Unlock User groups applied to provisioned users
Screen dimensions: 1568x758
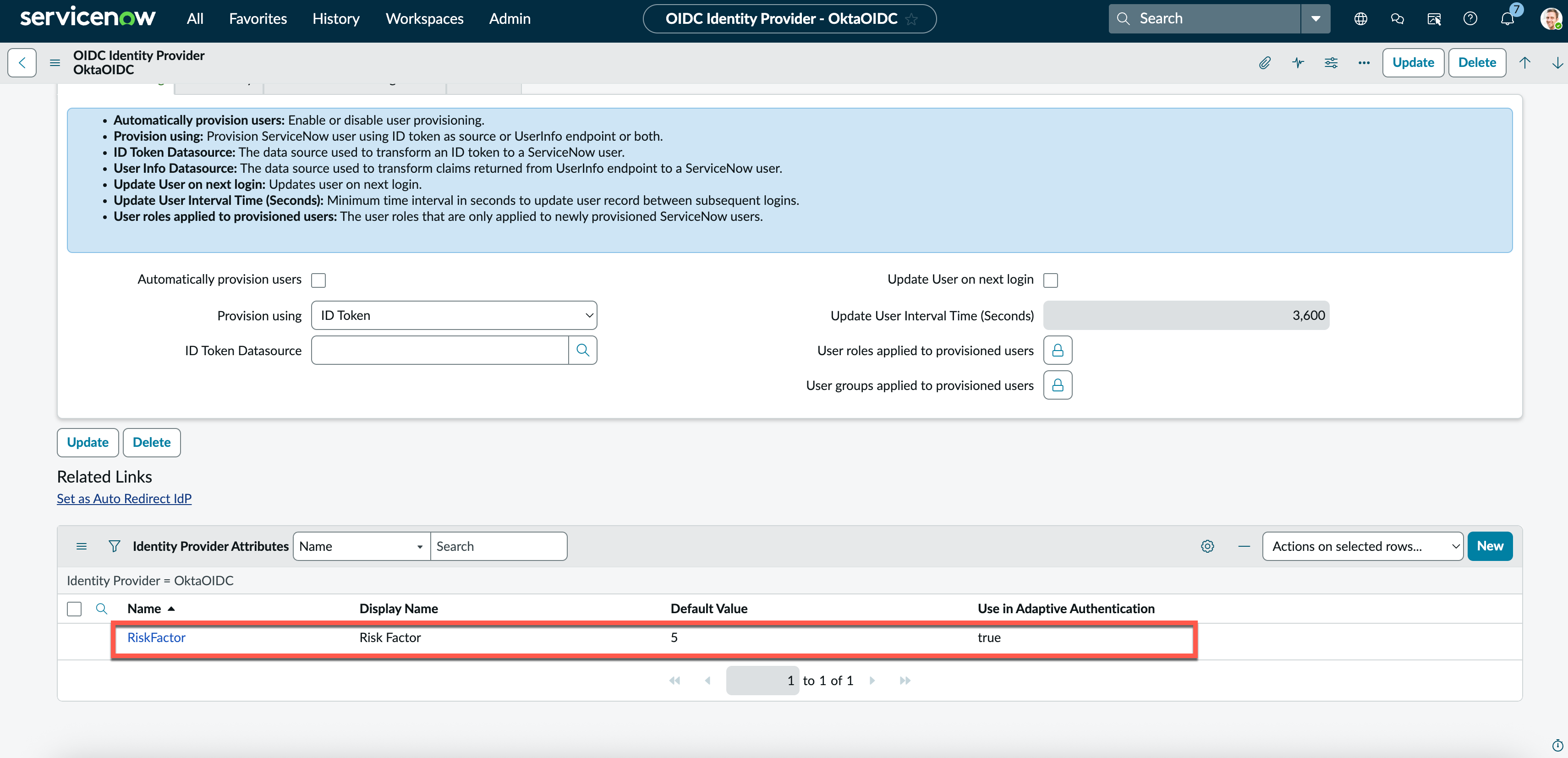pyautogui.click(x=1058, y=385)
